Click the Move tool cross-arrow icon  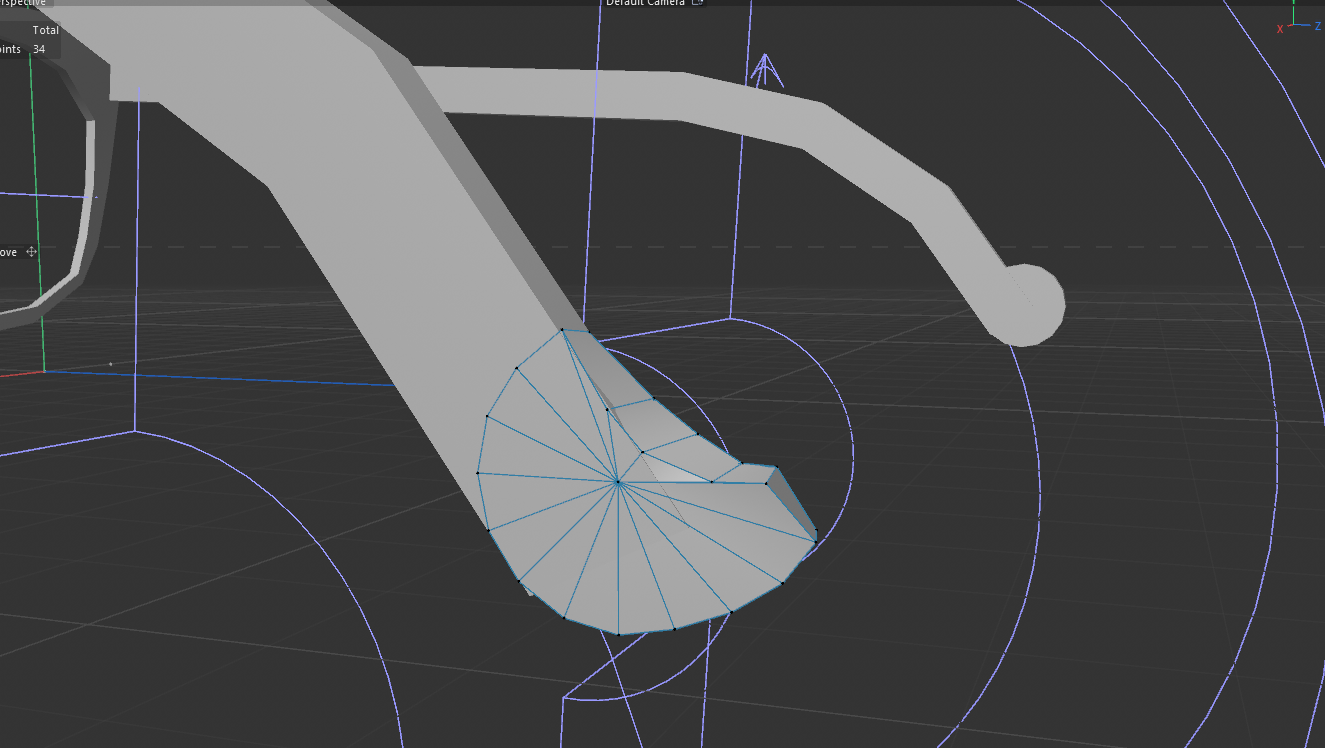[31, 252]
